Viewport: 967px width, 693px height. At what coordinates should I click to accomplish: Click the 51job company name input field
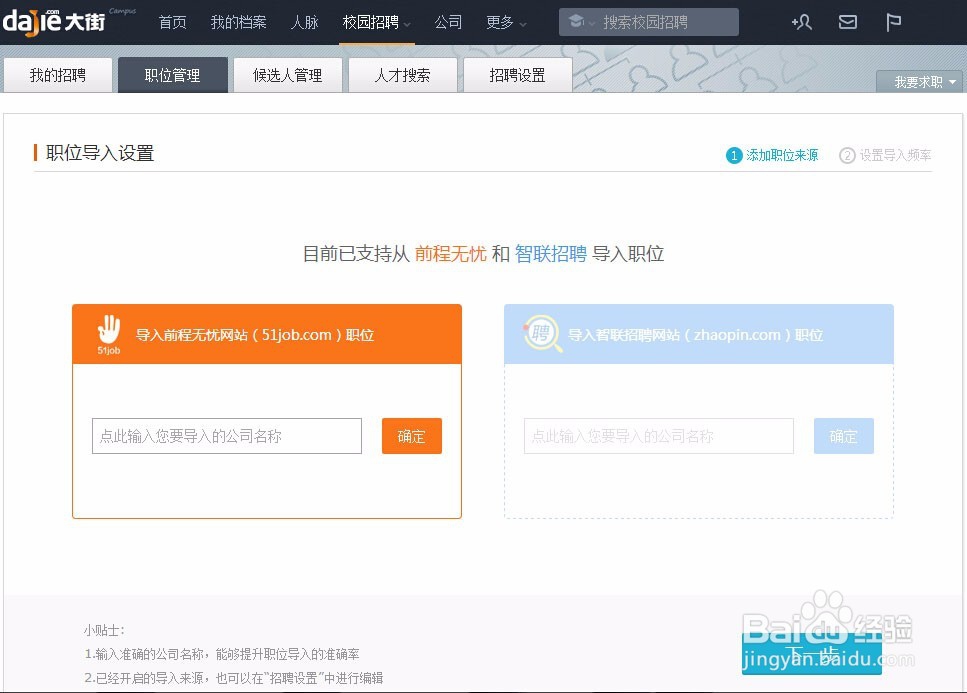click(x=227, y=436)
